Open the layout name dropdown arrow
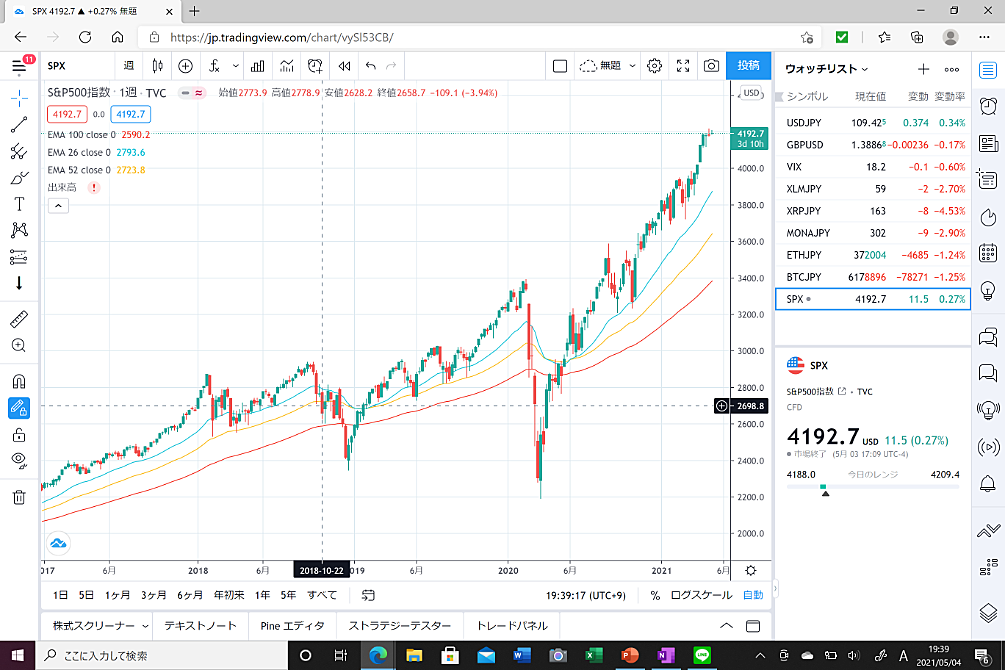Image resolution: width=1005 pixels, height=670 pixels. tap(632, 65)
